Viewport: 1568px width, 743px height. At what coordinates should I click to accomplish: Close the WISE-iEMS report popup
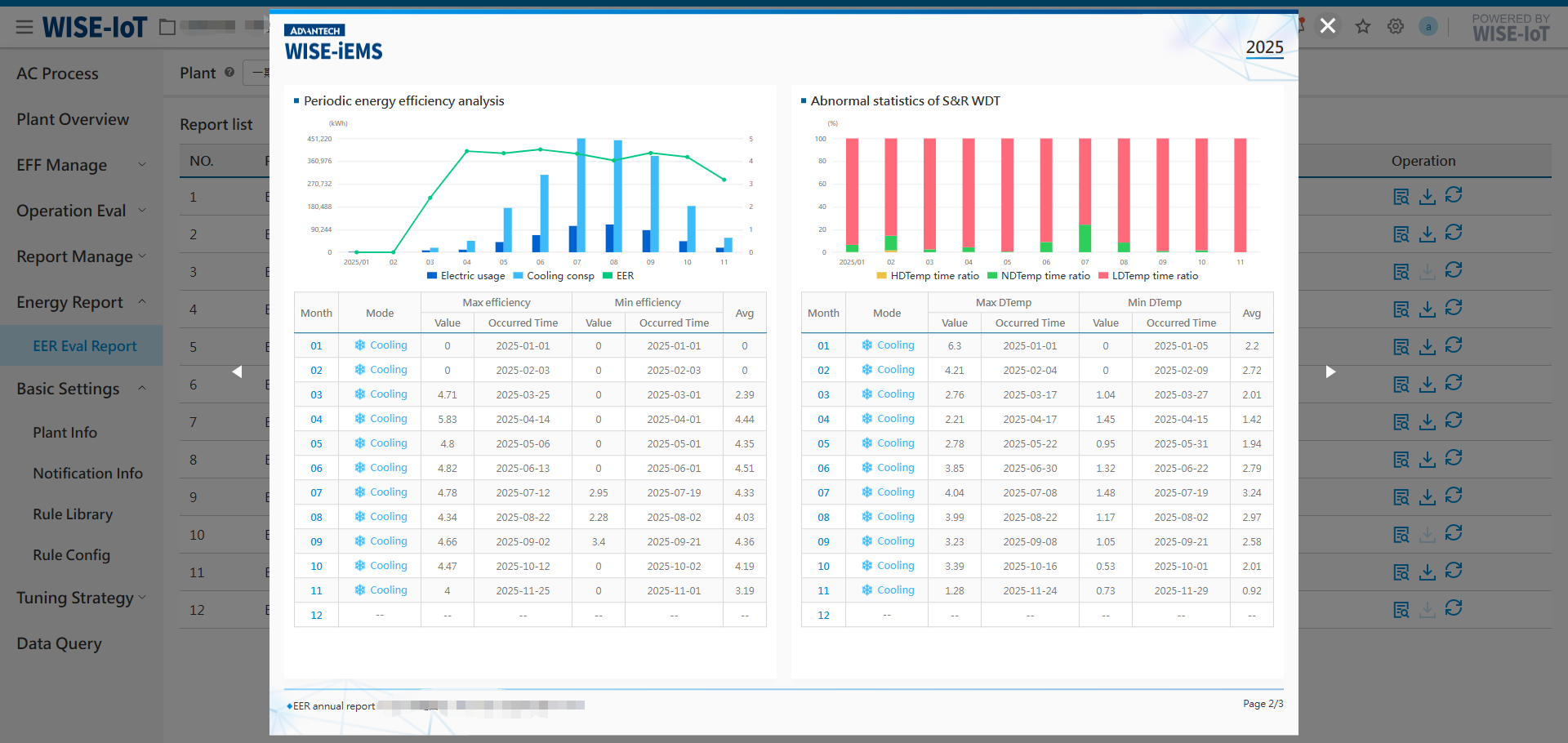[1328, 26]
